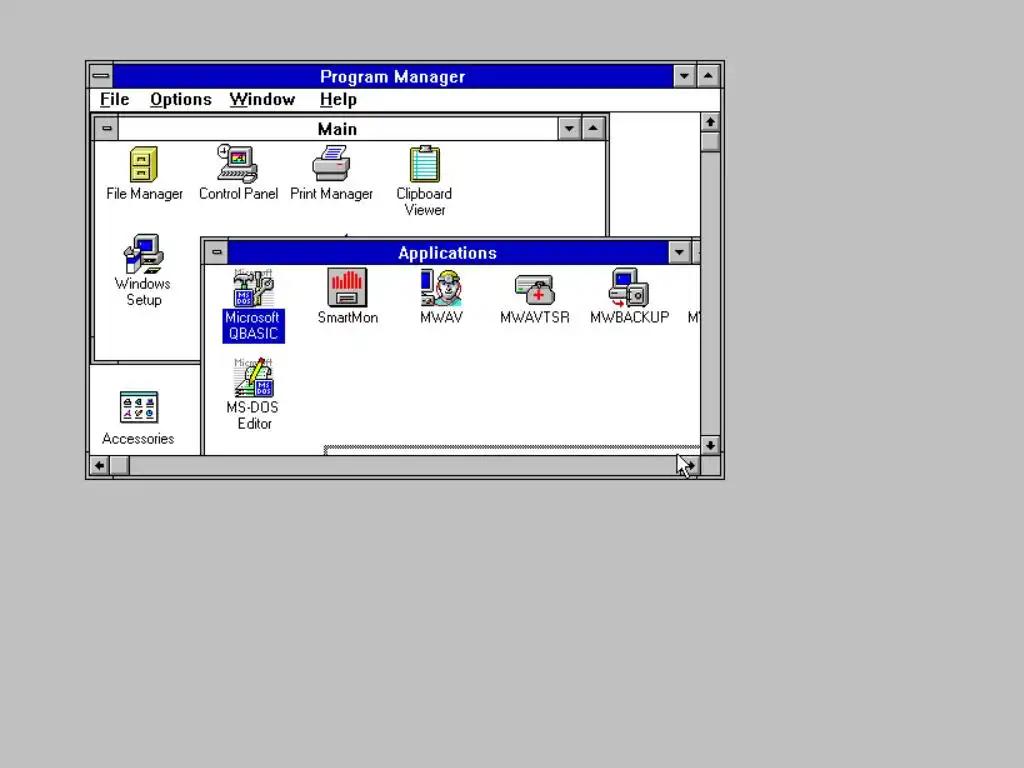This screenshot has width=1024, height=768.
Task: Select the MWBACKUP icon
Action: click(x=629, y=296)
